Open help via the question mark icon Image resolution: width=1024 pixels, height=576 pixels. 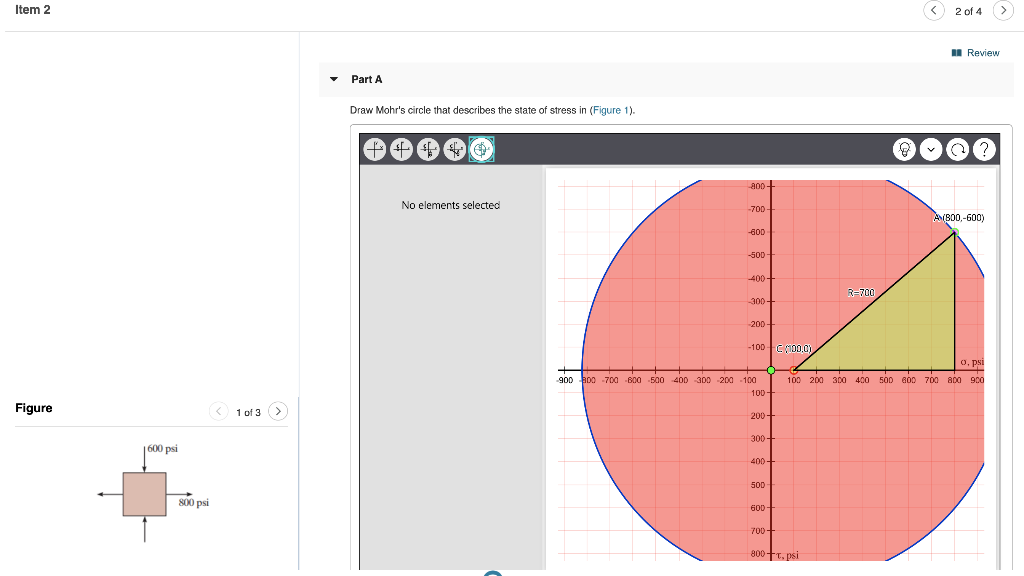coord(983,148)
